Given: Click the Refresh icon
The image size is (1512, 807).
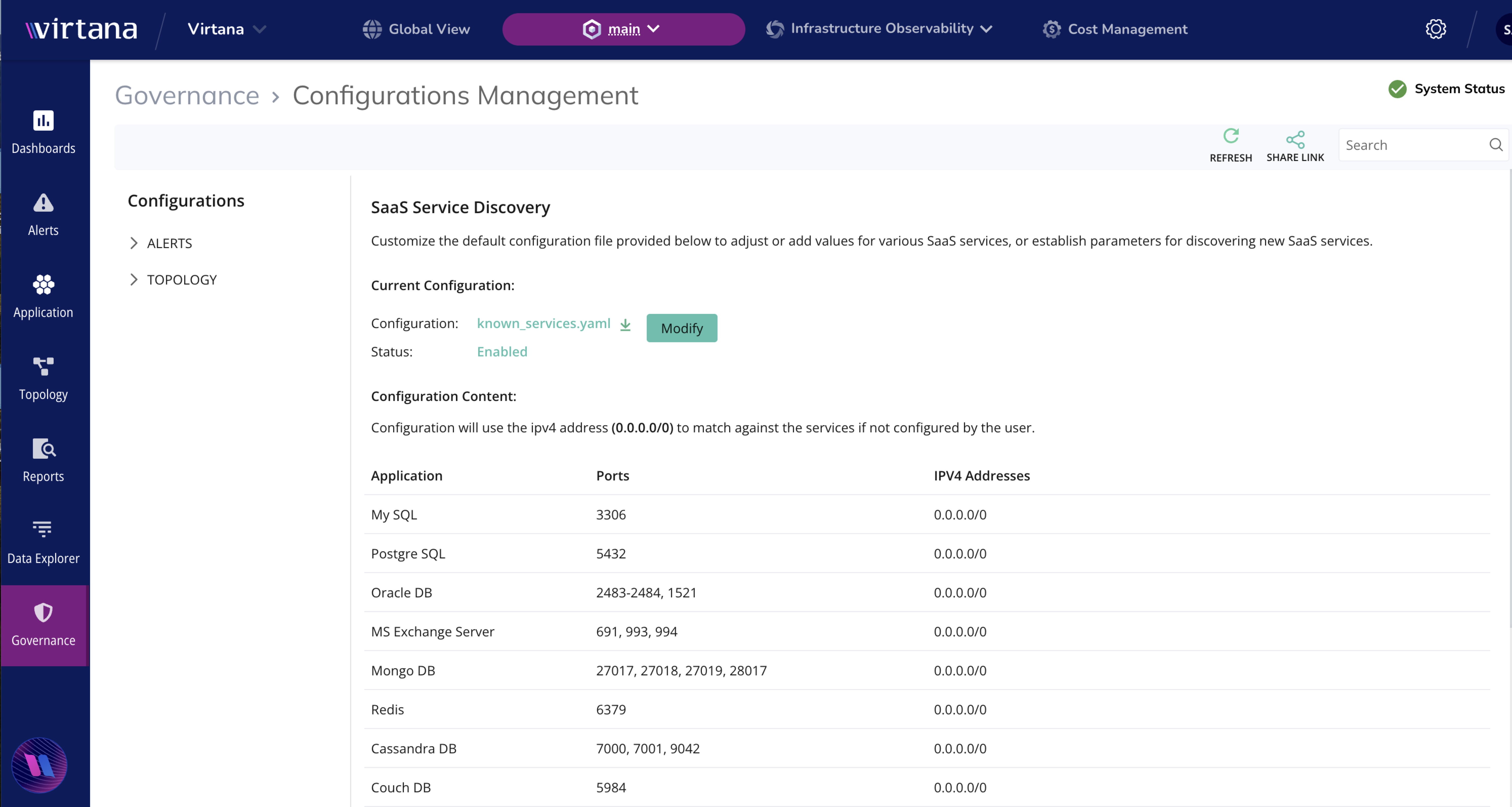Looking at the screenshot, I should 1231,136.
